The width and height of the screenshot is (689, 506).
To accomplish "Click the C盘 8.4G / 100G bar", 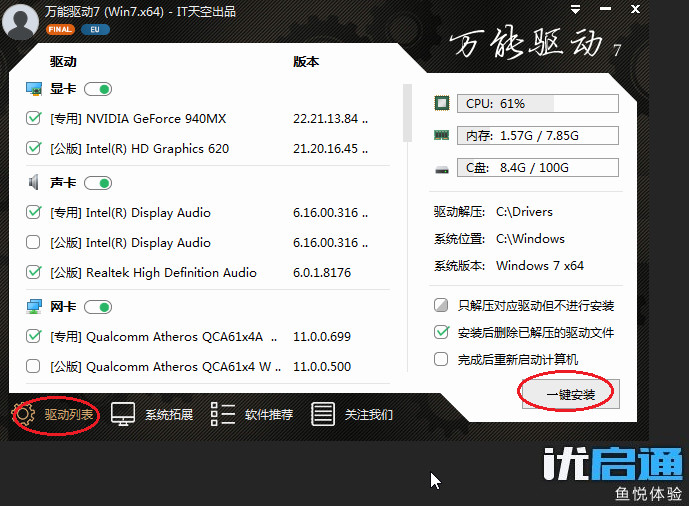I will tap(538, 167).
